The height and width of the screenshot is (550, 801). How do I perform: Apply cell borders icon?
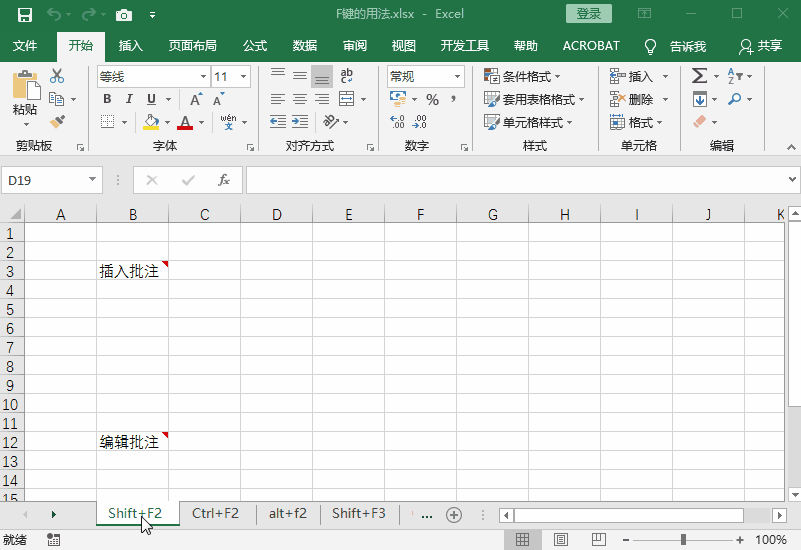[x=107, y=122]
